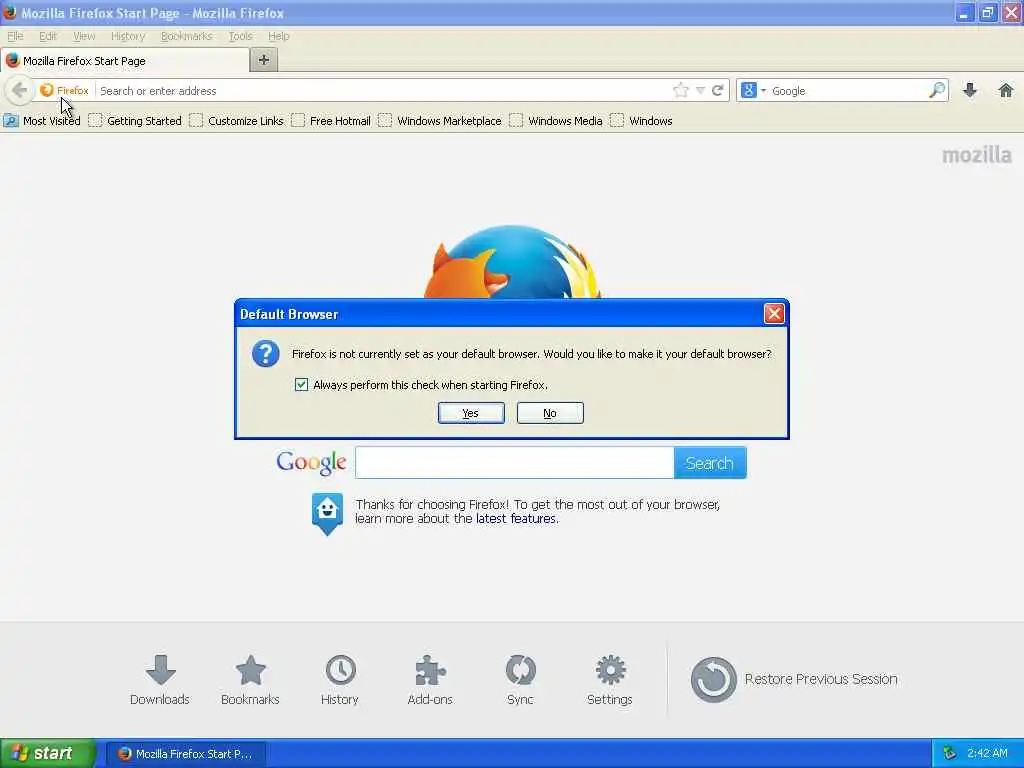Open the File menu
The width and height of the screenshot is (1024, 768).
pos(15,36)
